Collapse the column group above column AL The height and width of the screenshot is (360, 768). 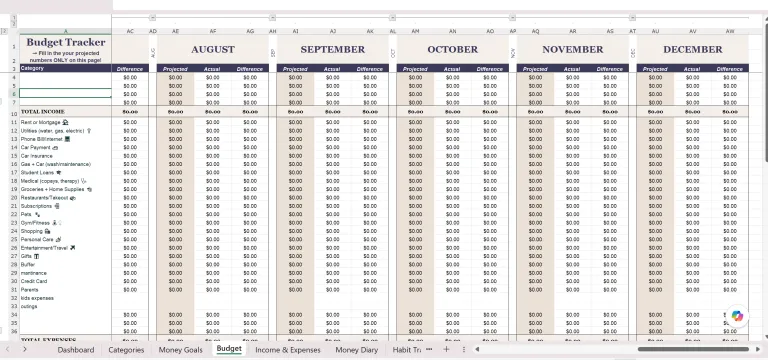tap(392, 18)
